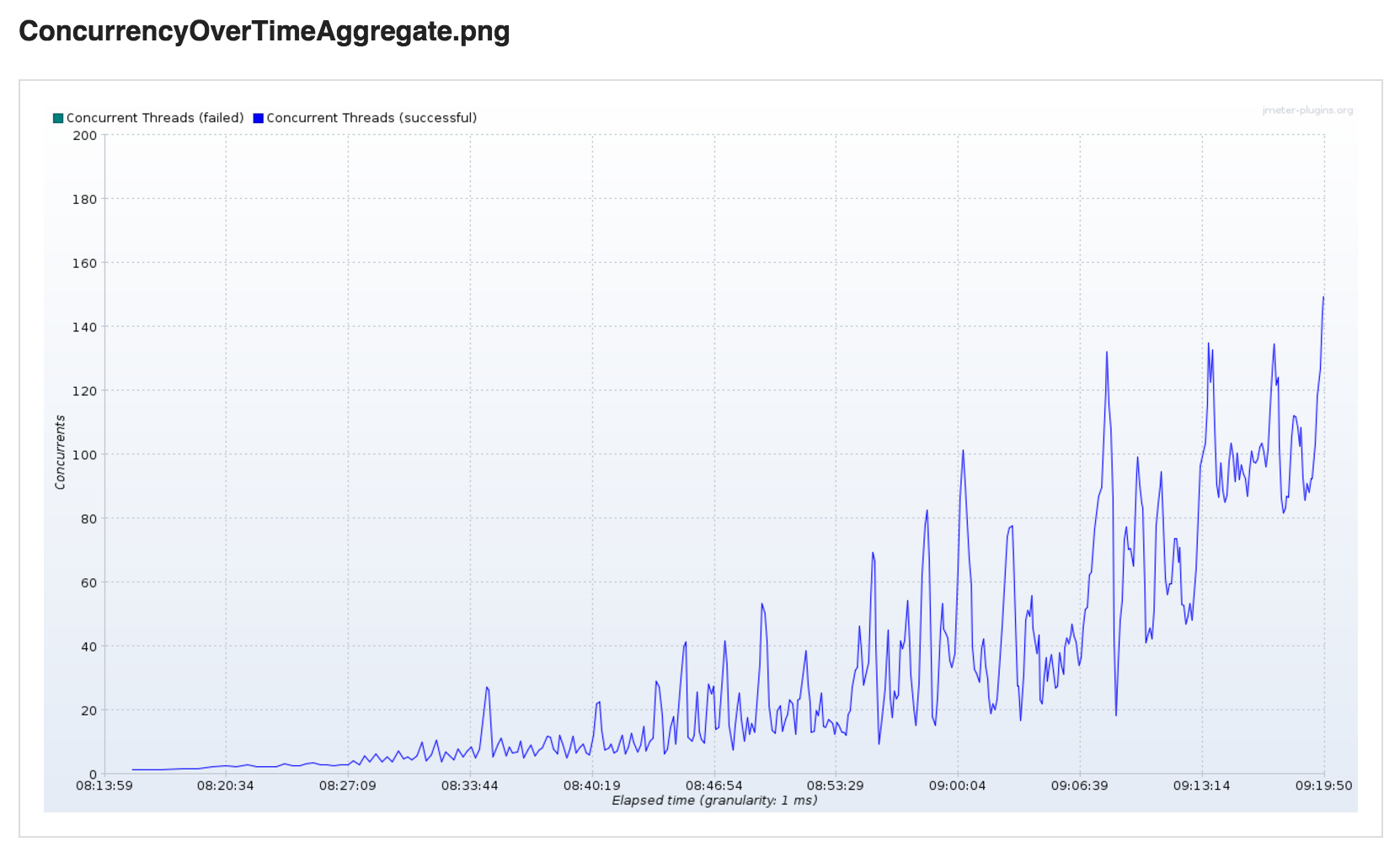Click the ConcurrencyOverTimeAggregate.png heading
The width and height of the screenshot is (1400, 858).
tap(265, 31)
